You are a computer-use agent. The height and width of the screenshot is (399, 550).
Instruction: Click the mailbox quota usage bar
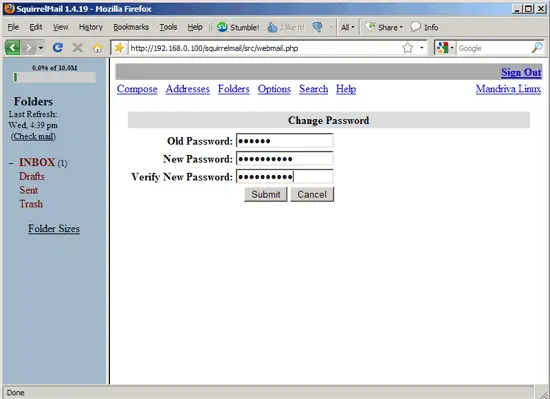coord(54,77)
